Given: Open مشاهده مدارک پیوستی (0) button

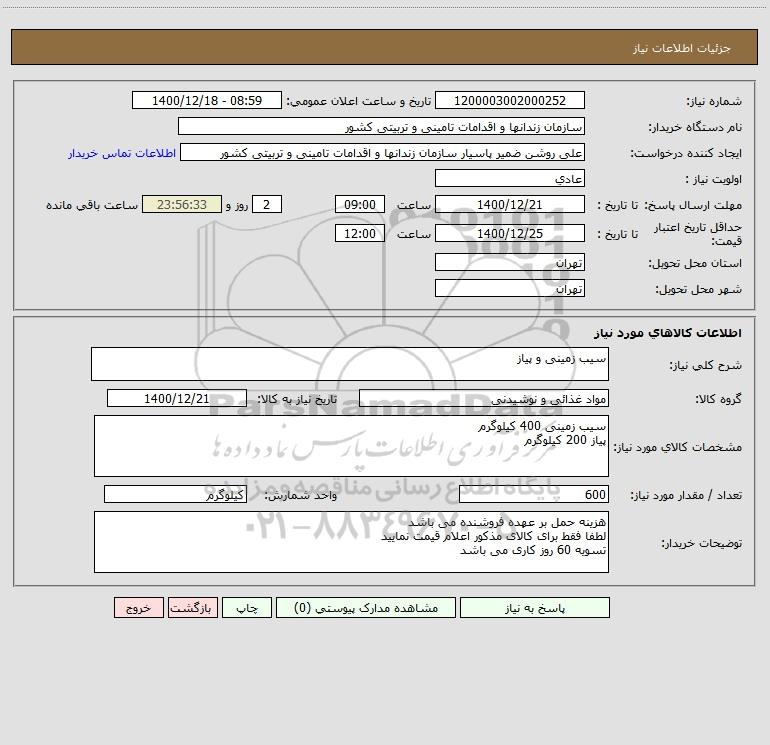Looking at the screenshot, I should point(366,607).
